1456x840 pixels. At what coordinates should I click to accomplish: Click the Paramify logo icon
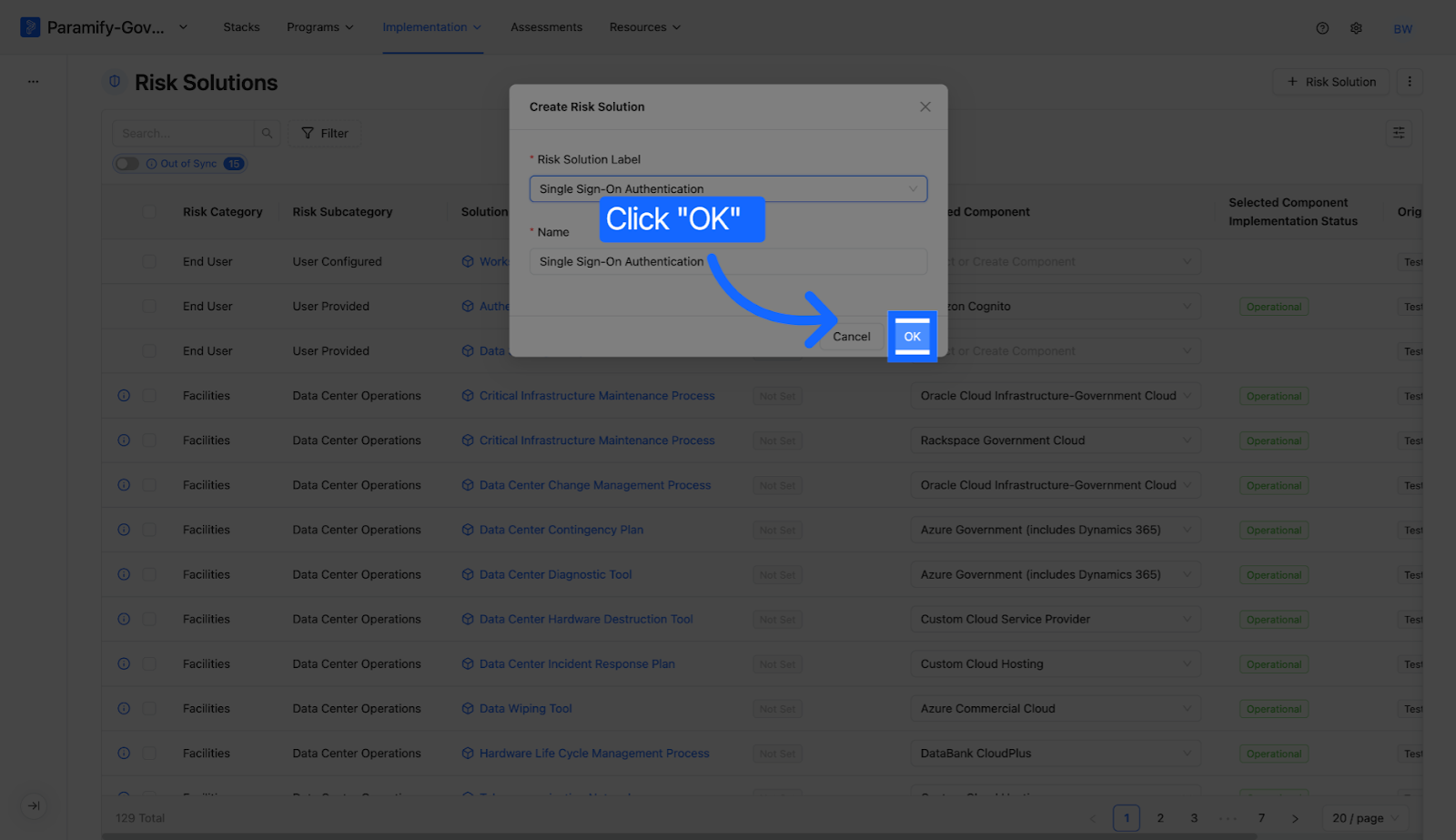coord(30,27)
